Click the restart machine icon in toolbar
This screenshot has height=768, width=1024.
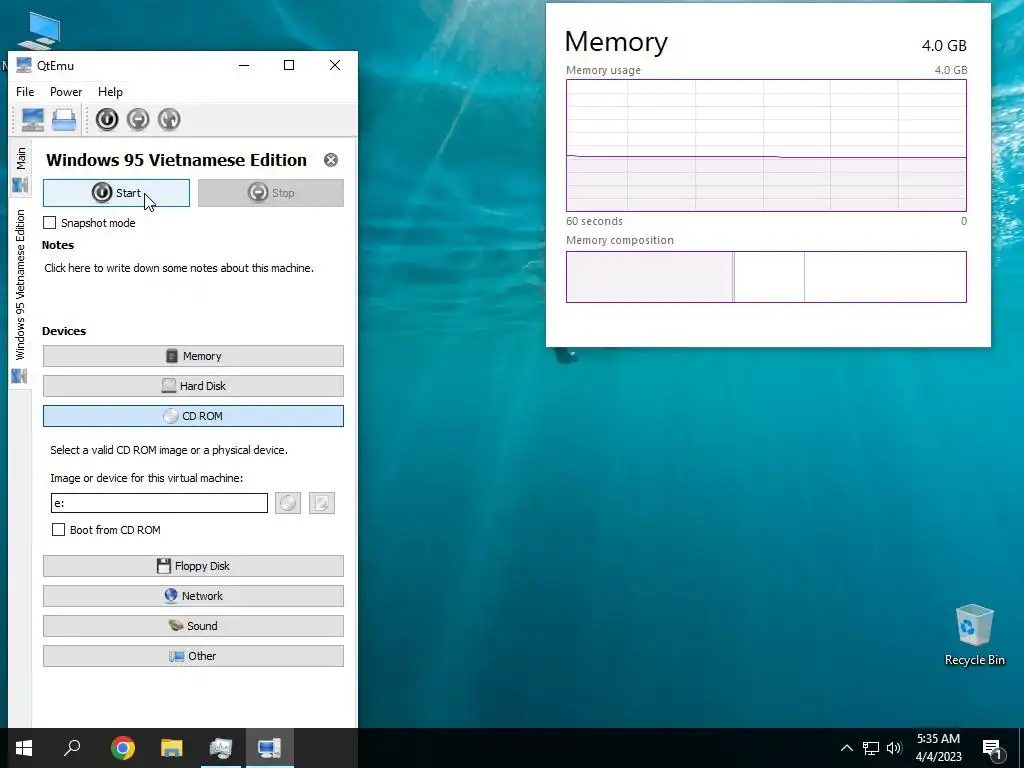pyautogui.click(x=169, y=120)
